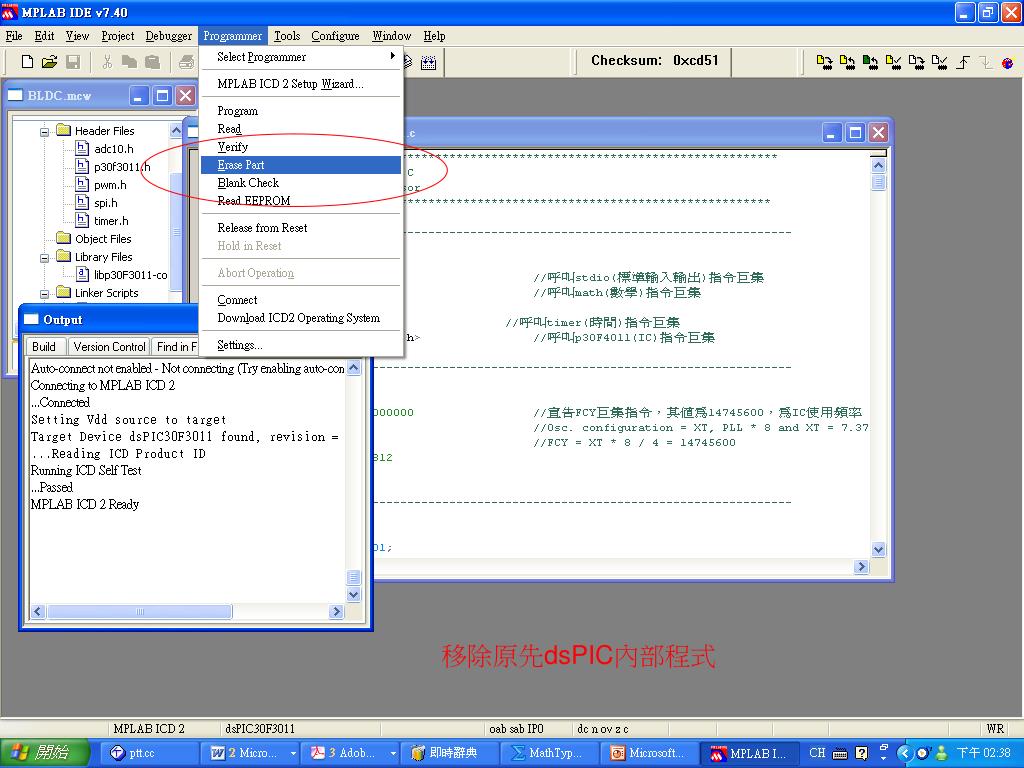Click the Program target device icon
The image size is (1024, 768).
point(824,62)
